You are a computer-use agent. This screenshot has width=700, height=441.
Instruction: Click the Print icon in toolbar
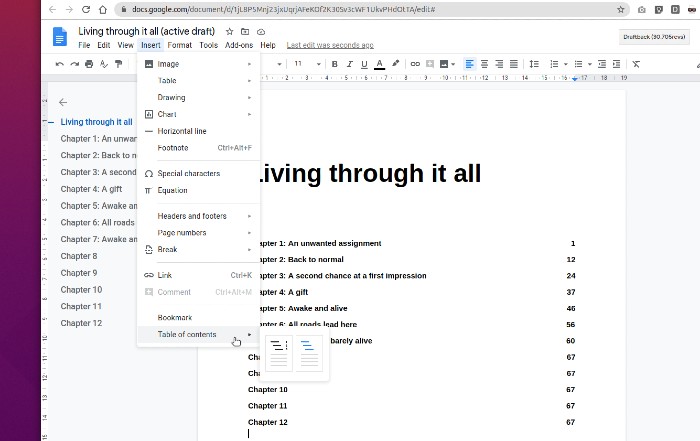click(89, 64)
